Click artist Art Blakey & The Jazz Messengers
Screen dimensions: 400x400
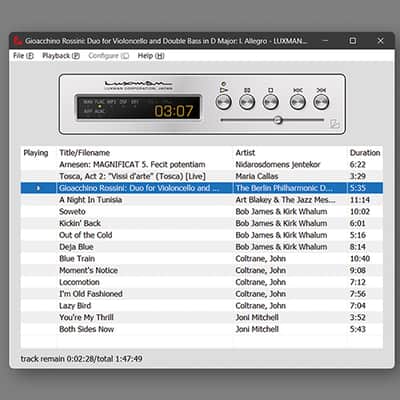point(285,200)
